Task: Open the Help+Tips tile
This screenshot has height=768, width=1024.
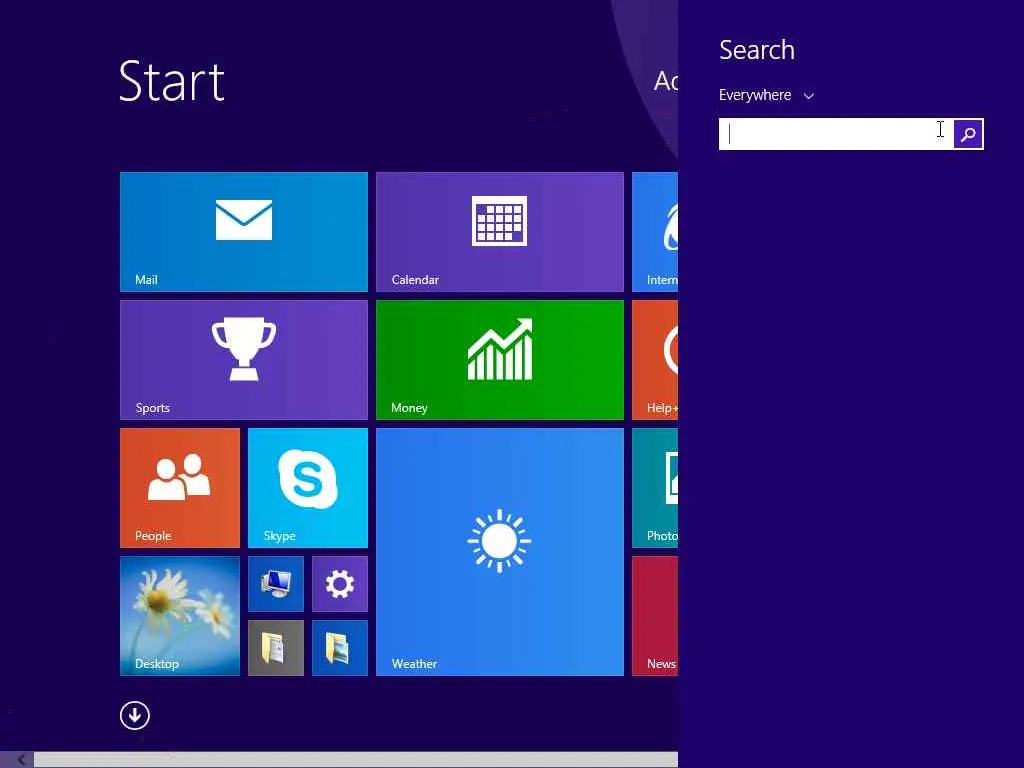Action: click(x=655, y=360)
